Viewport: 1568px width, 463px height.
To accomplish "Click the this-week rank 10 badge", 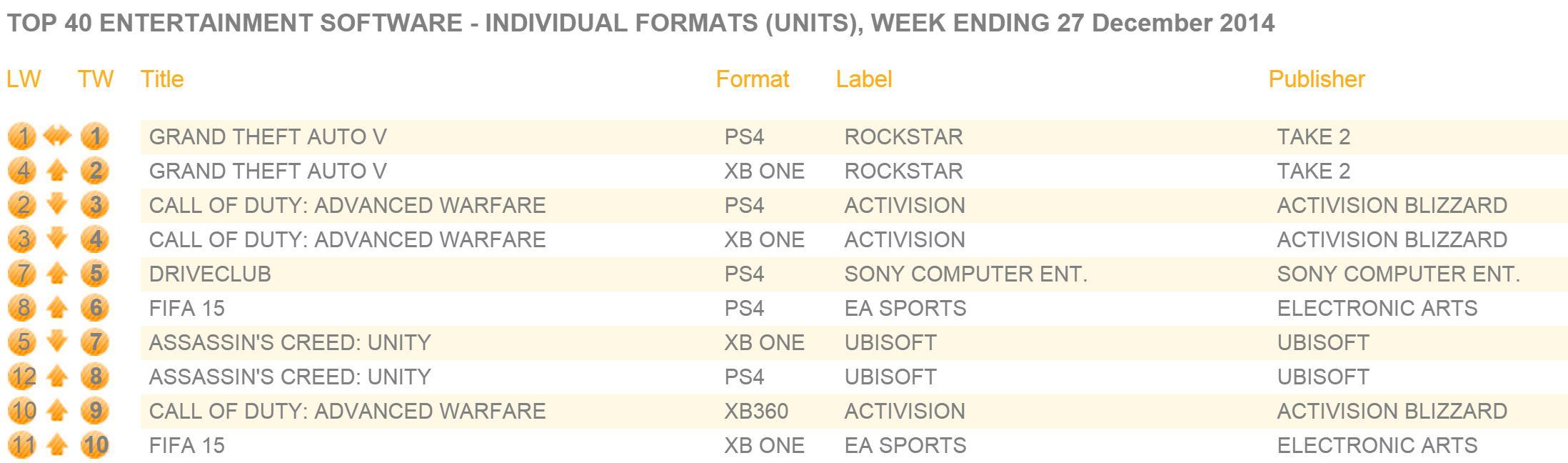I will (x=94, y=444).
